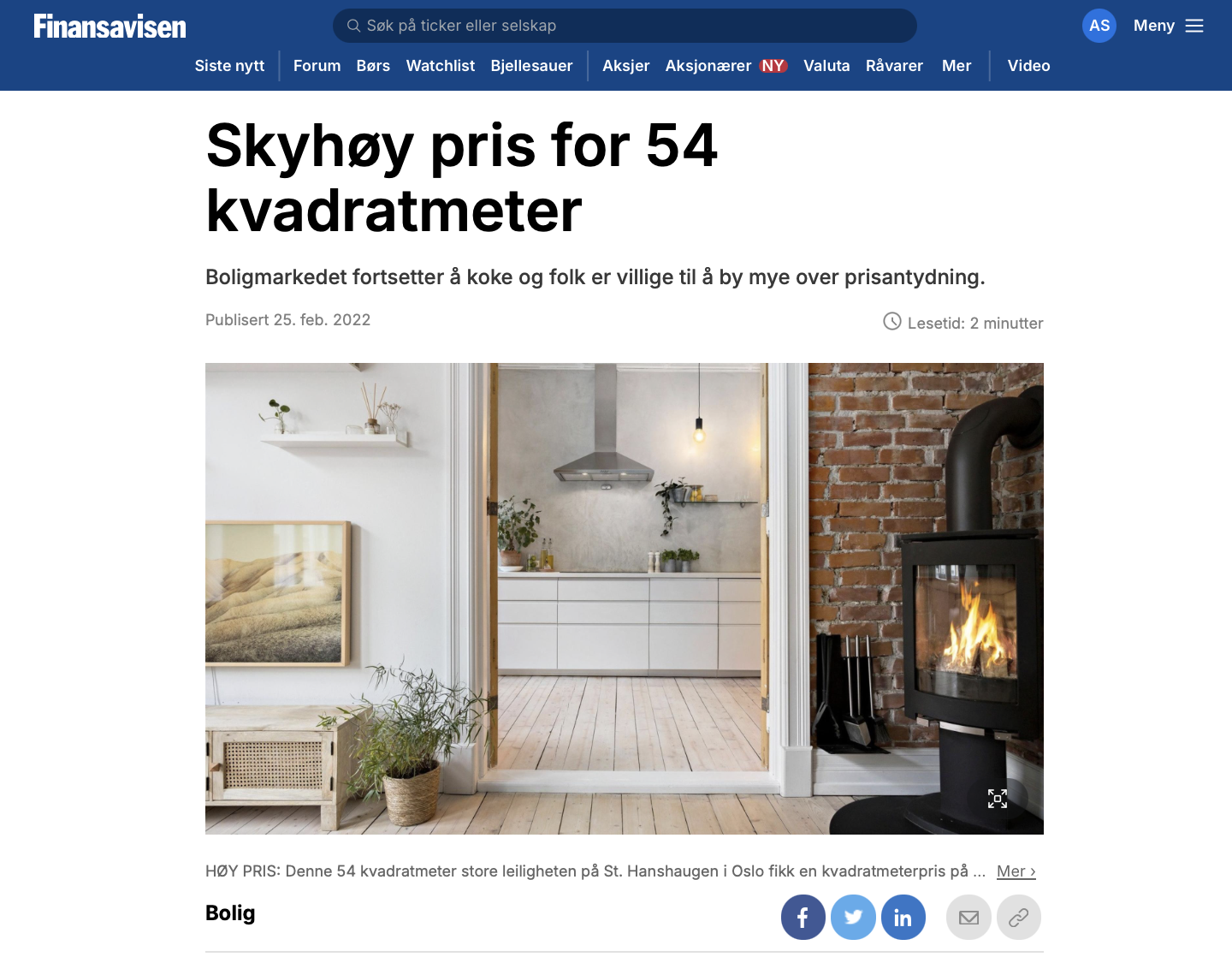Open the Siste nytt section

(x=229, y=66)
